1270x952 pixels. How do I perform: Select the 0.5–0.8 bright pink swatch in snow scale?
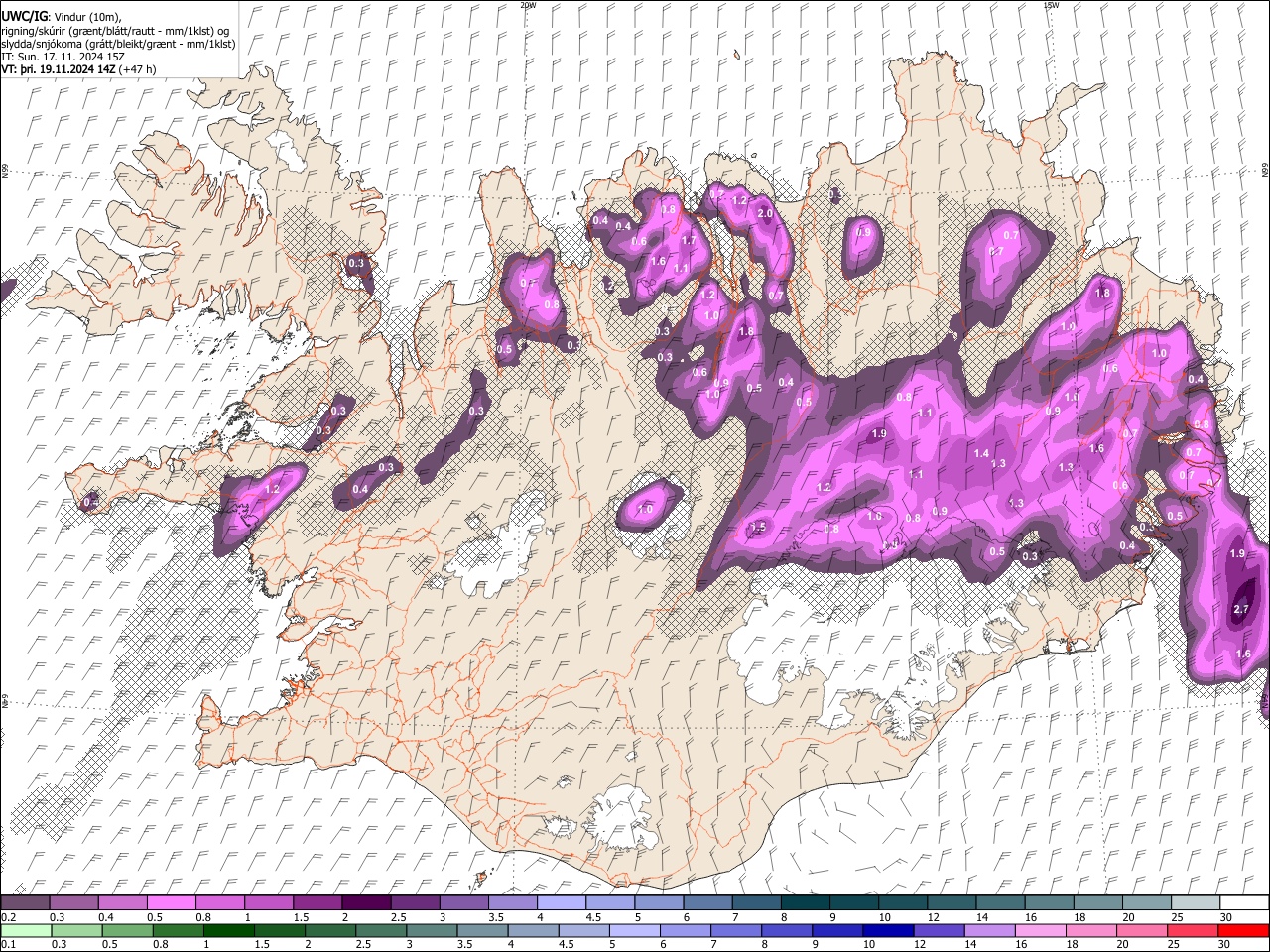171,903
